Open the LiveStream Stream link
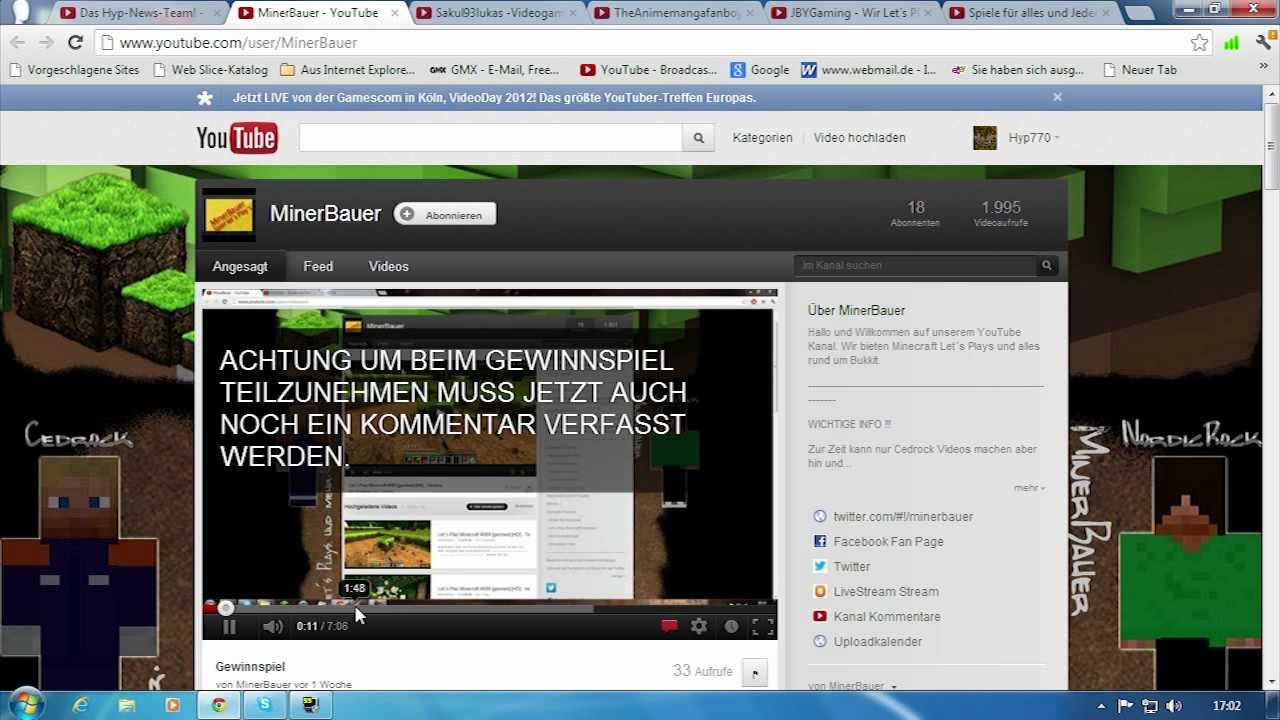The height and width of the screenshot is (720, 1280). click(886, 591)
